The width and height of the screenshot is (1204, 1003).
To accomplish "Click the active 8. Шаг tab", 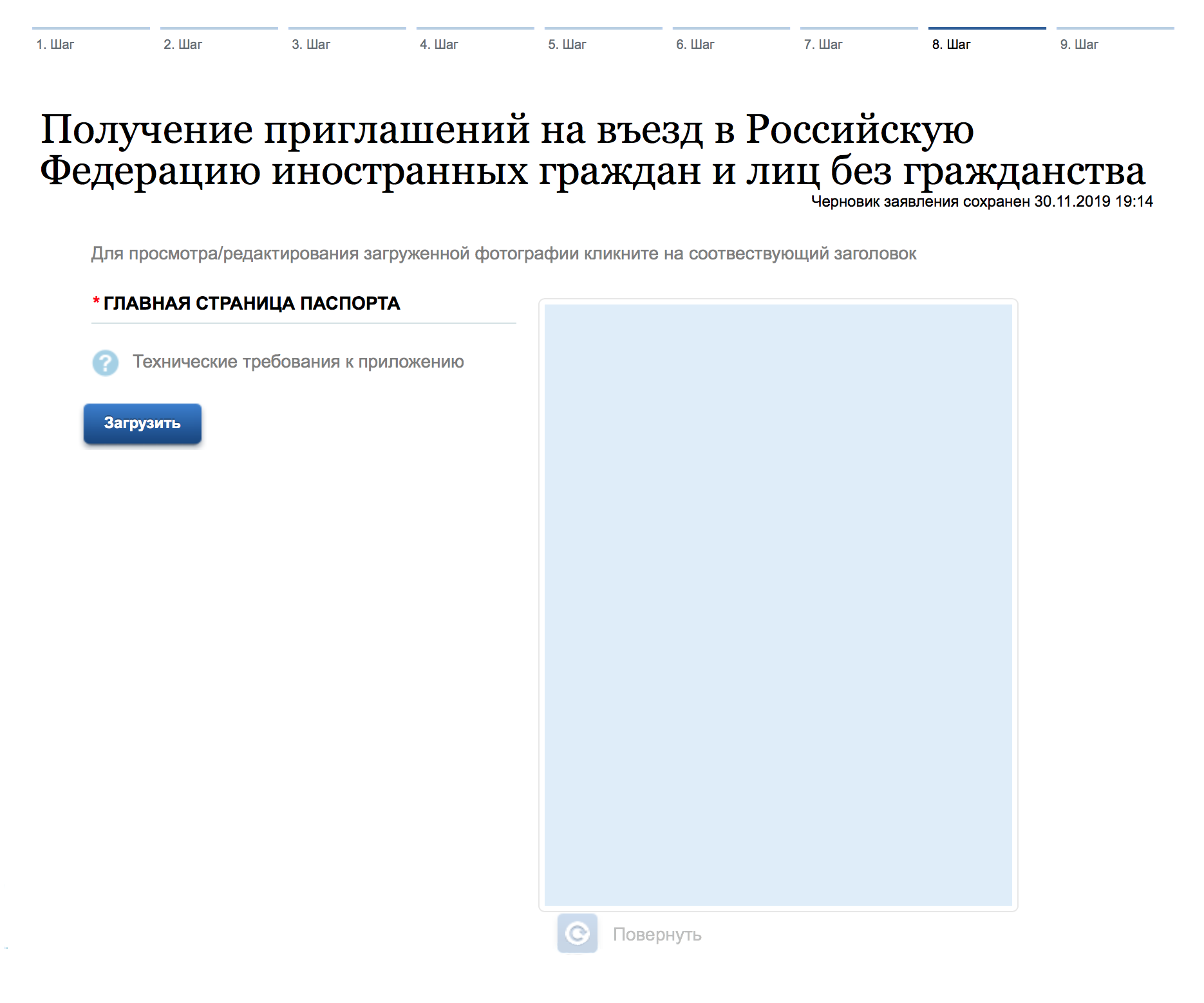I will [951, 44].
